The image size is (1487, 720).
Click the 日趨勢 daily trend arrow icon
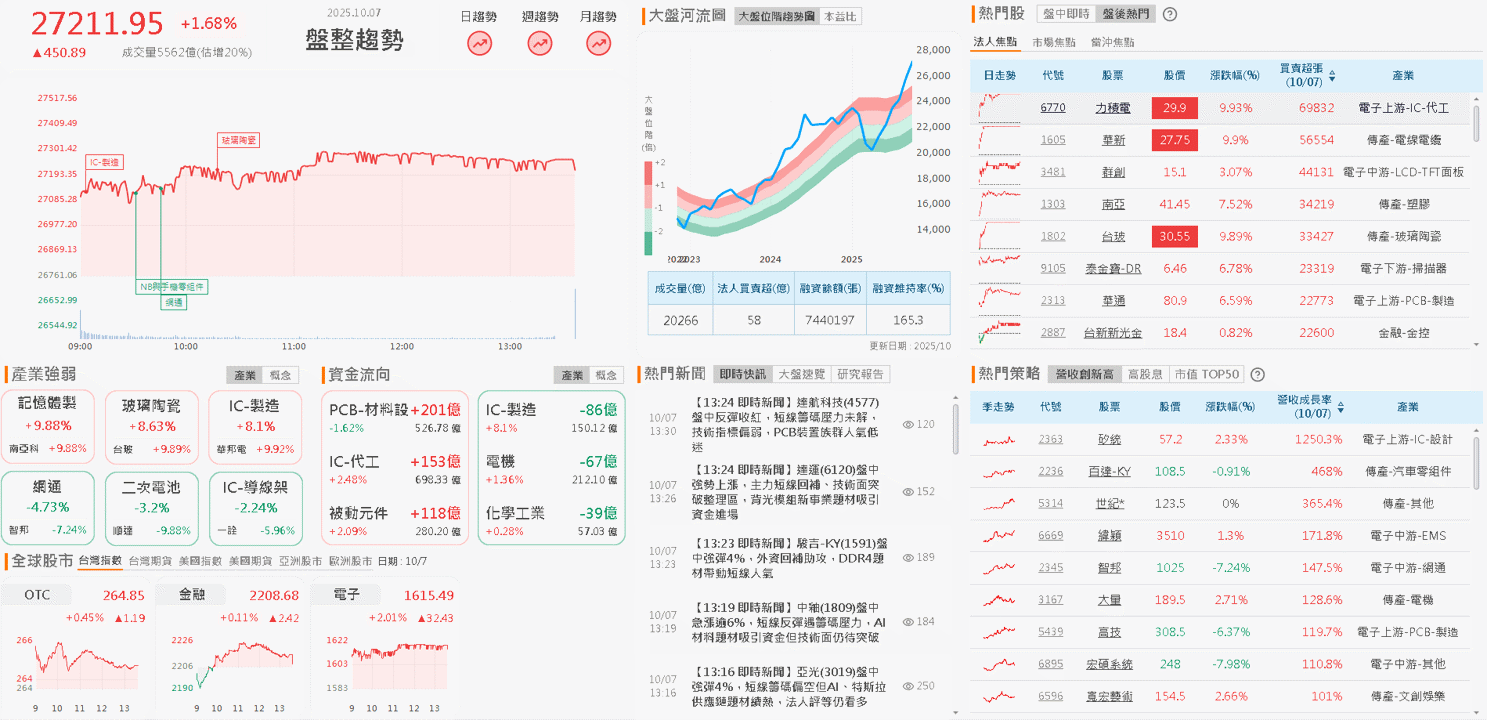point(480,43)
